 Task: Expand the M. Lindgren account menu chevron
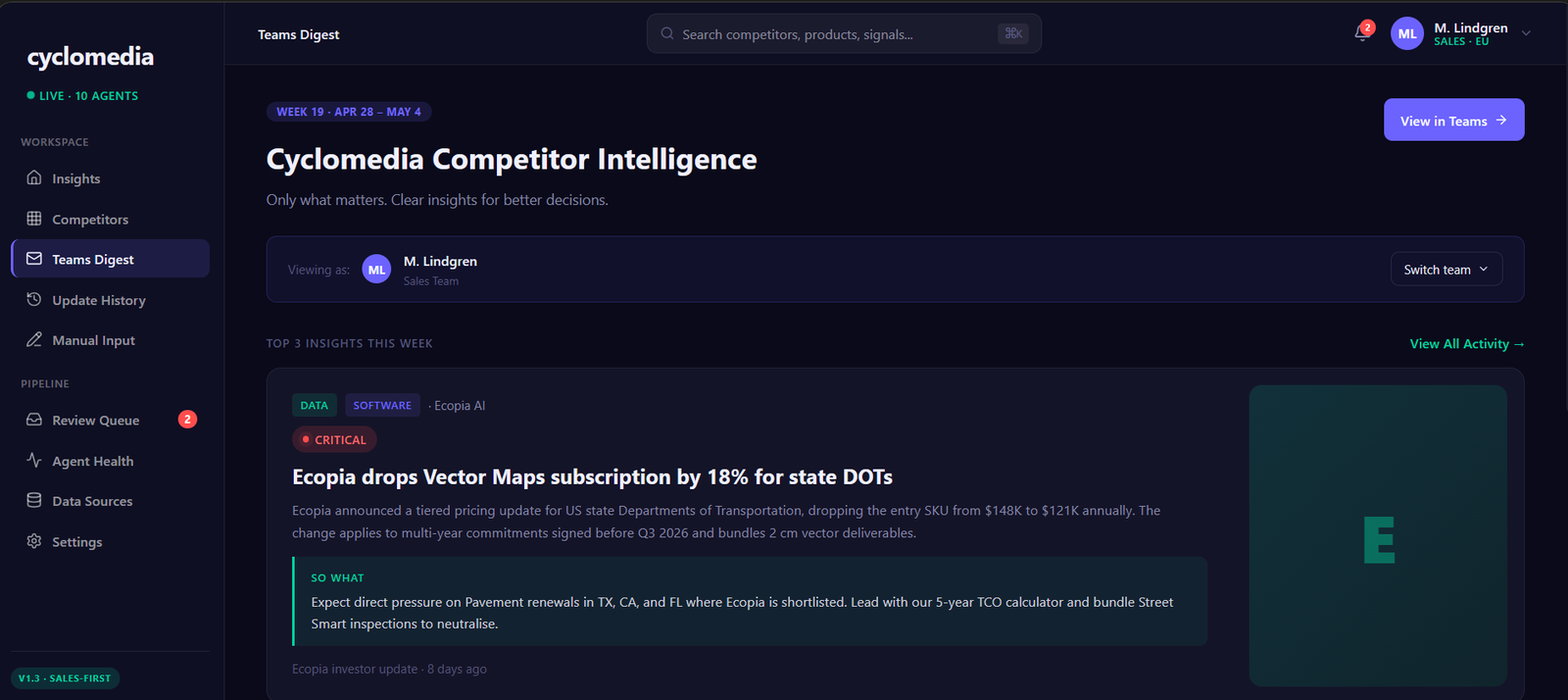click(1526, 33)
